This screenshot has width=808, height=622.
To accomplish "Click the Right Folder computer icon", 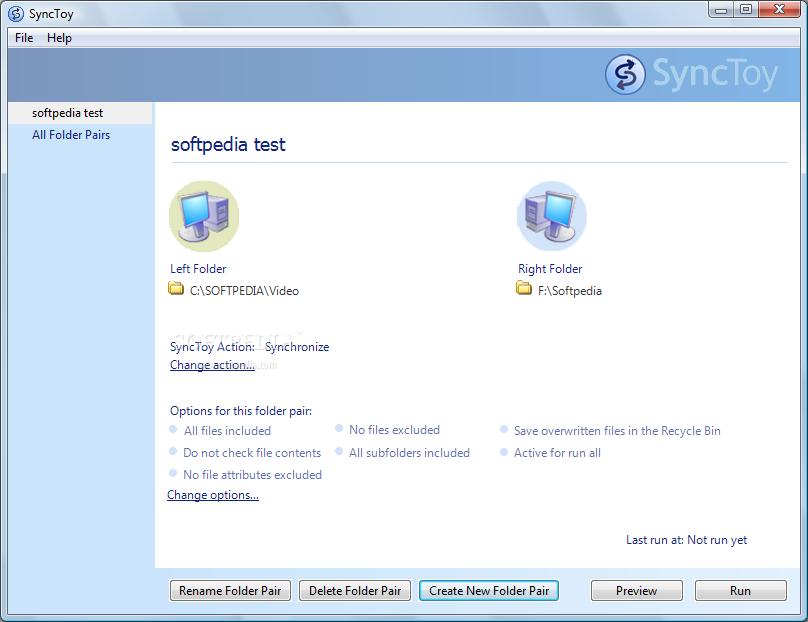I will 552,216.
